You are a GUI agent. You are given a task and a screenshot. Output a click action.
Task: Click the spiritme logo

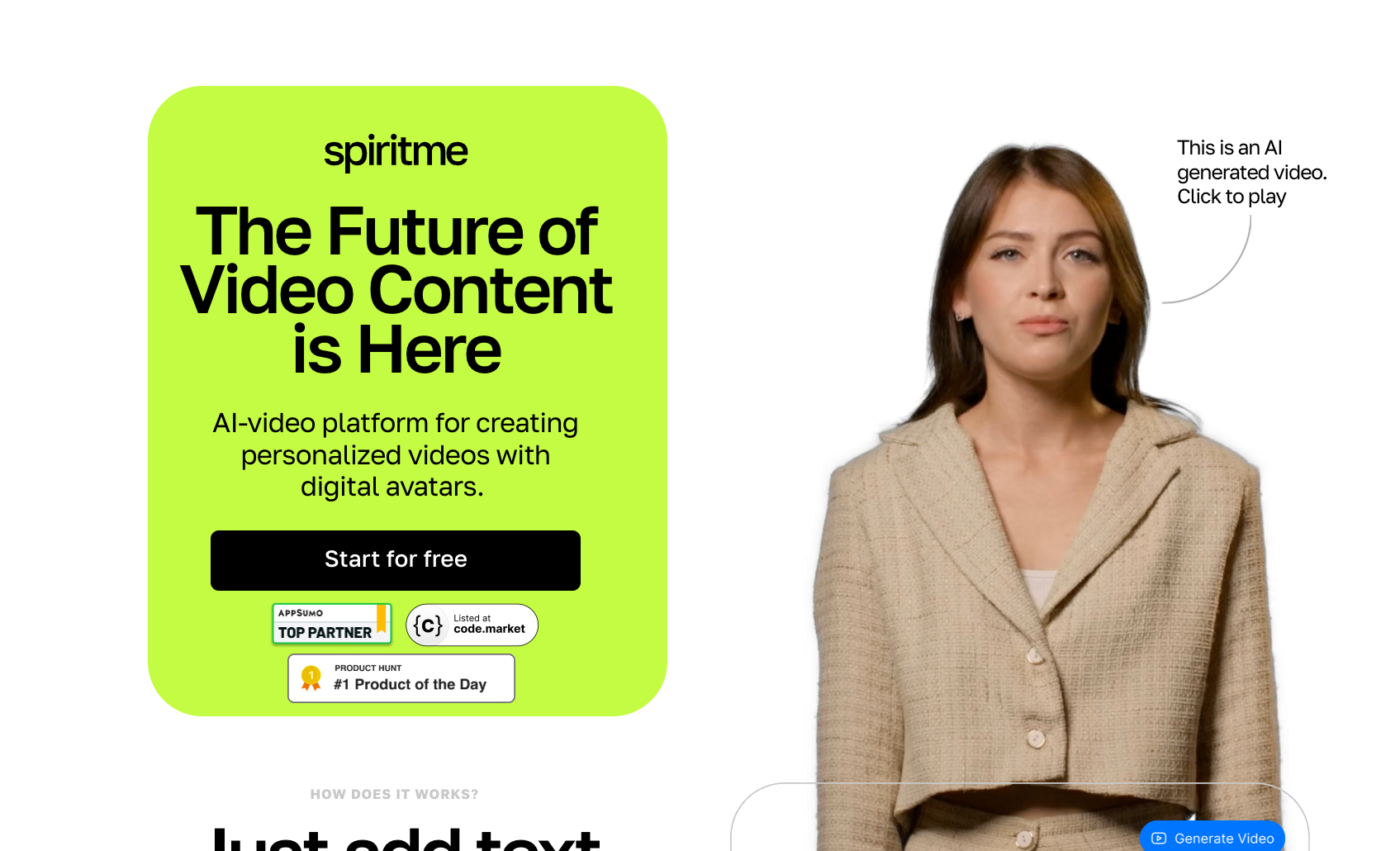[396, 152]
